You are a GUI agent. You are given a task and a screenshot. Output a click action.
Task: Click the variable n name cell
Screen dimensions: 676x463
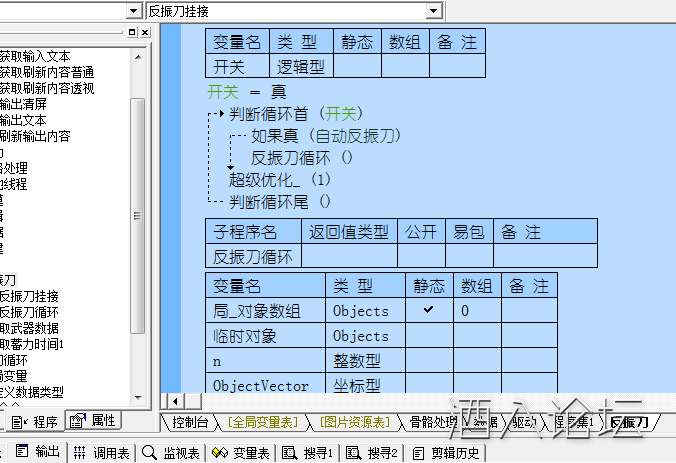point(266,360)
